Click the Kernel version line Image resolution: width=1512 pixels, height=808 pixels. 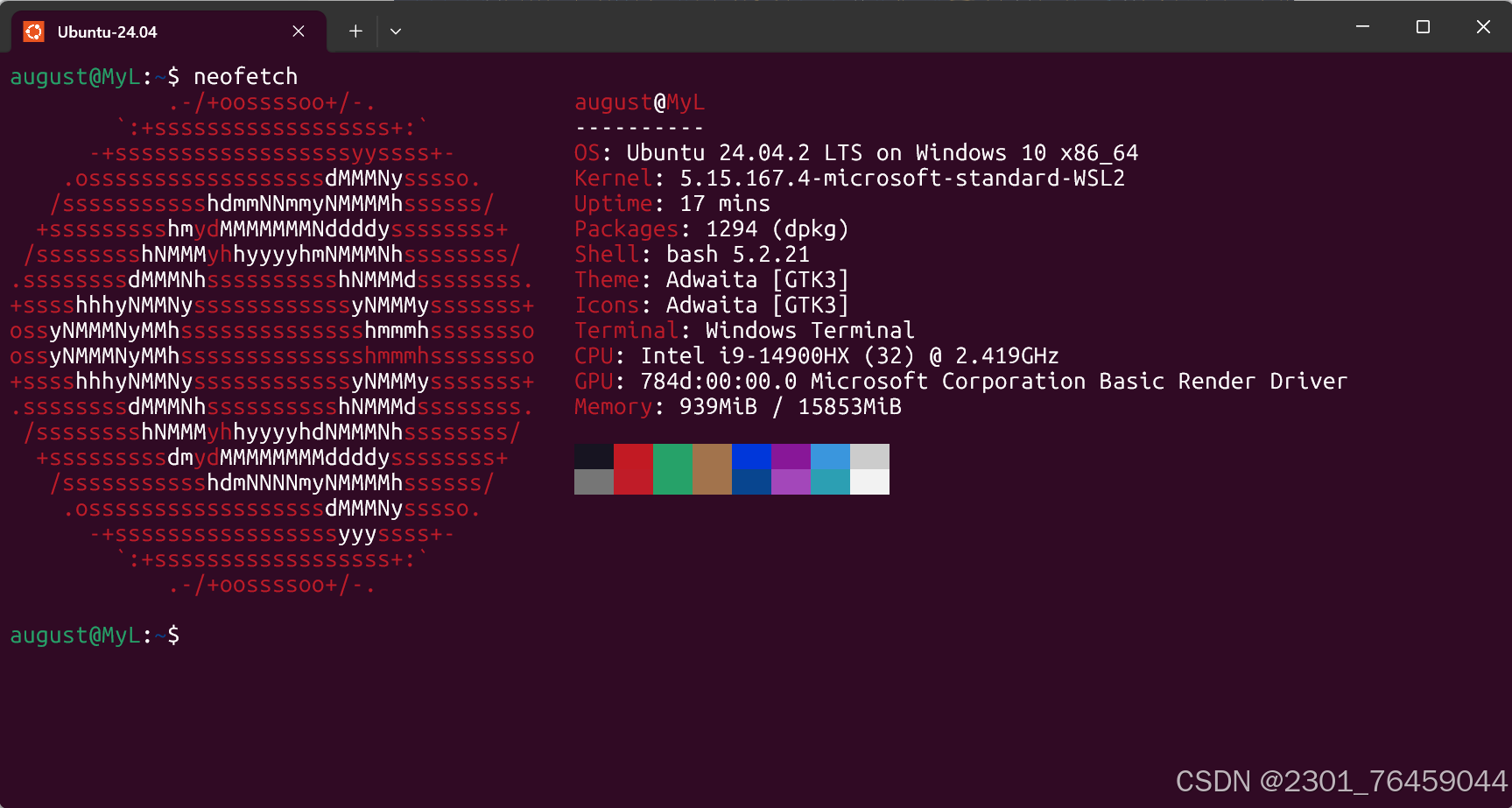tap(849, 178)
